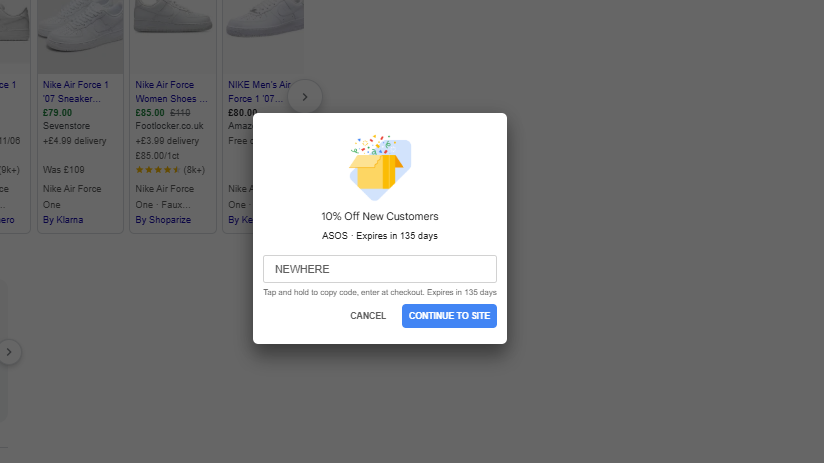The width and height of the screenshot is (824, 463).
Task: Open Nike Air Force Women Shoes listing
Action: [x=171, y=91]
